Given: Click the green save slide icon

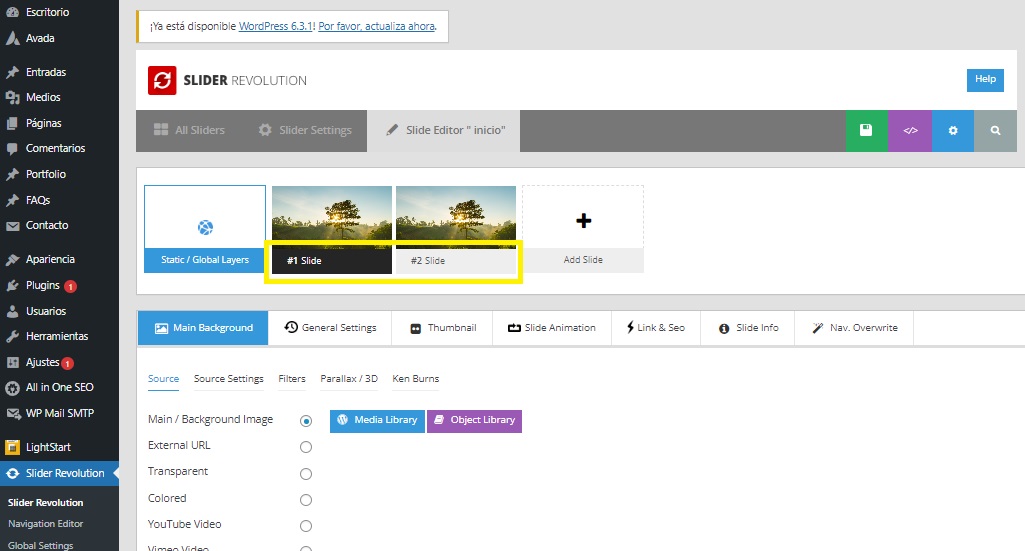Looking at the screenshot, I should 866,130.
